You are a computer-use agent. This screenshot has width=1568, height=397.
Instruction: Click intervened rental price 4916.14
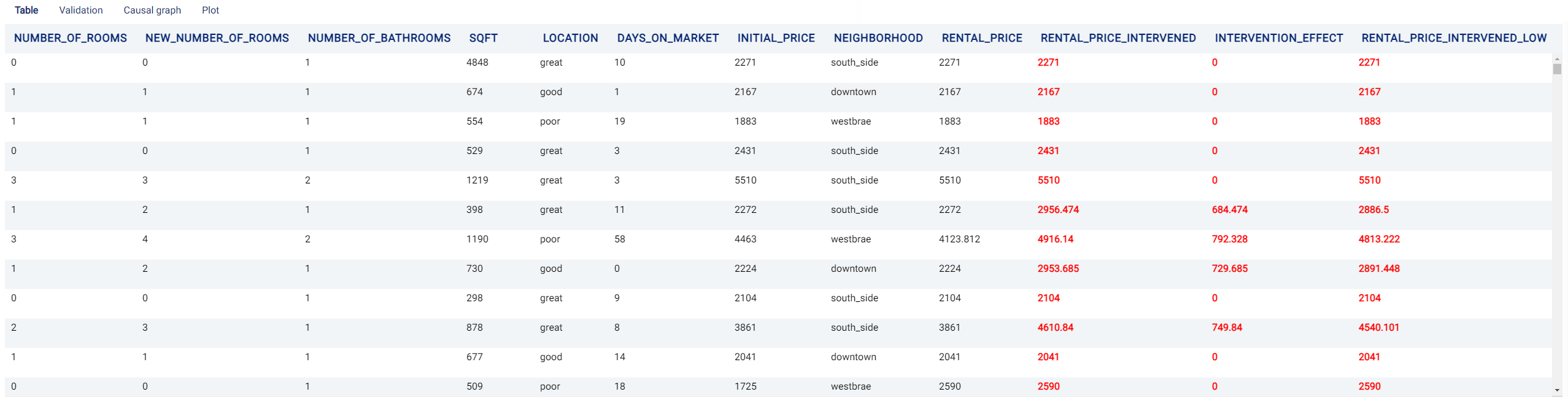(x=1056, y=239)
